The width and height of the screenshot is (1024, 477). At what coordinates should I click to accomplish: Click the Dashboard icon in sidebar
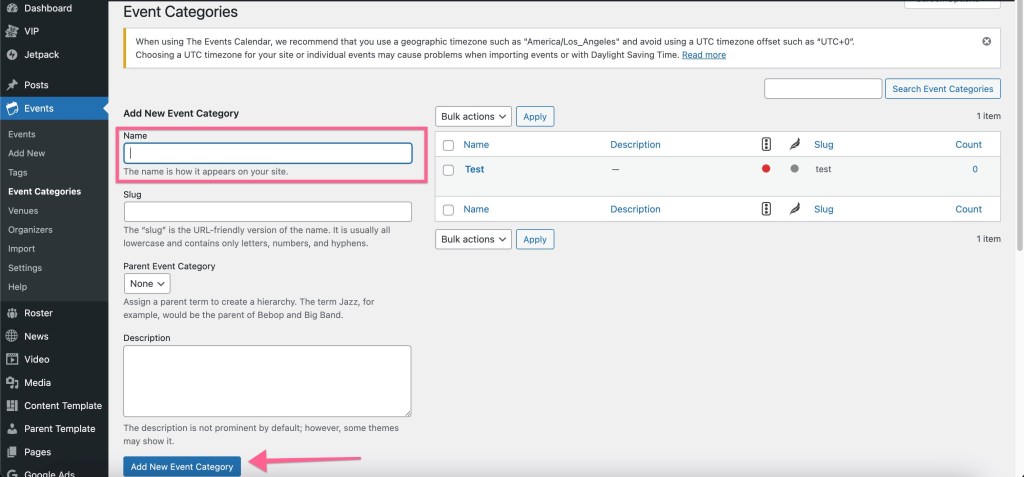pyautogui.click(x=12, y=8)
